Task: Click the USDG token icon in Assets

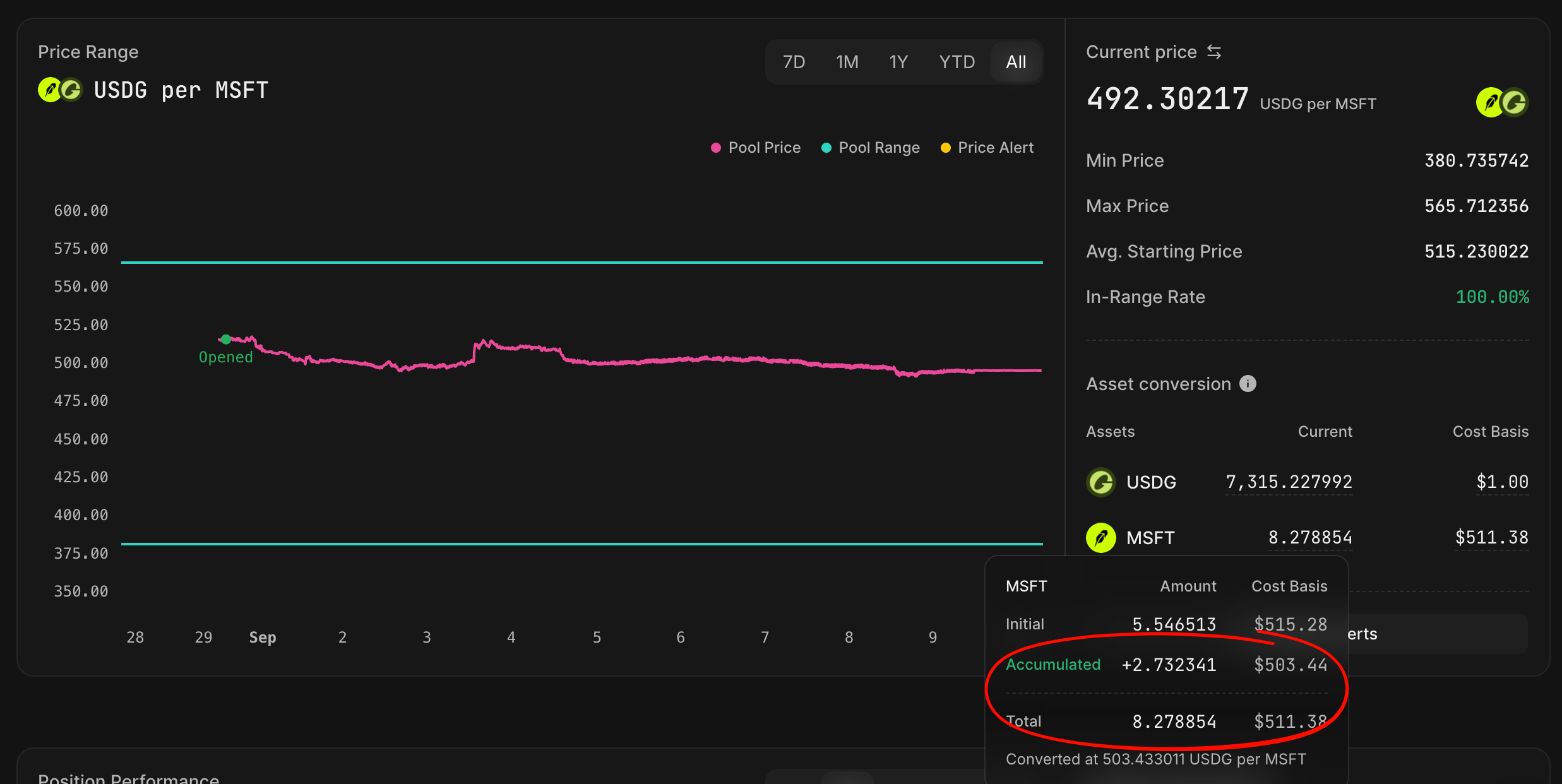Action: pyautogui.click(x=1101, y=482)
